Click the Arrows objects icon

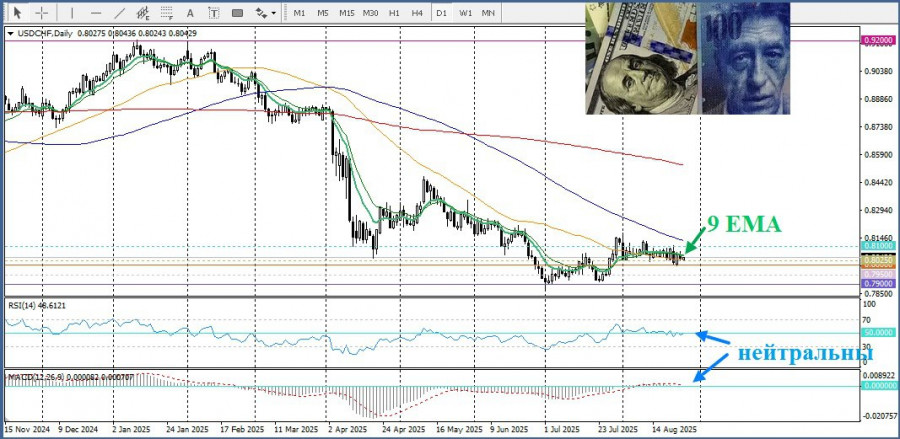[261, 13]
